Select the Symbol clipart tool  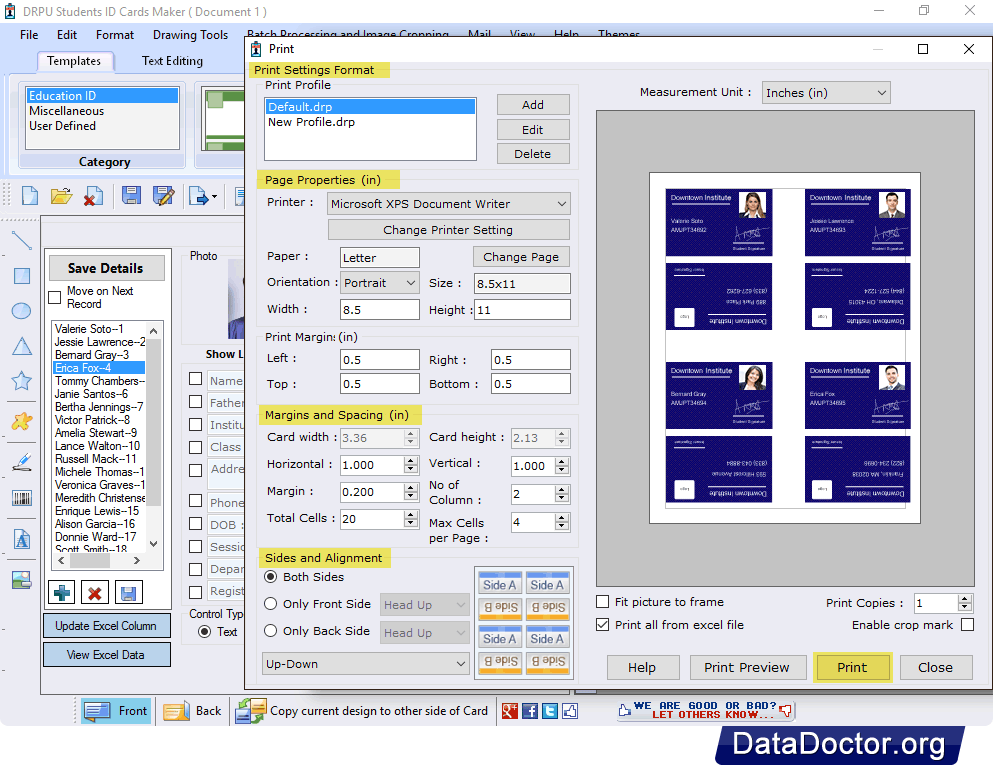22,420
